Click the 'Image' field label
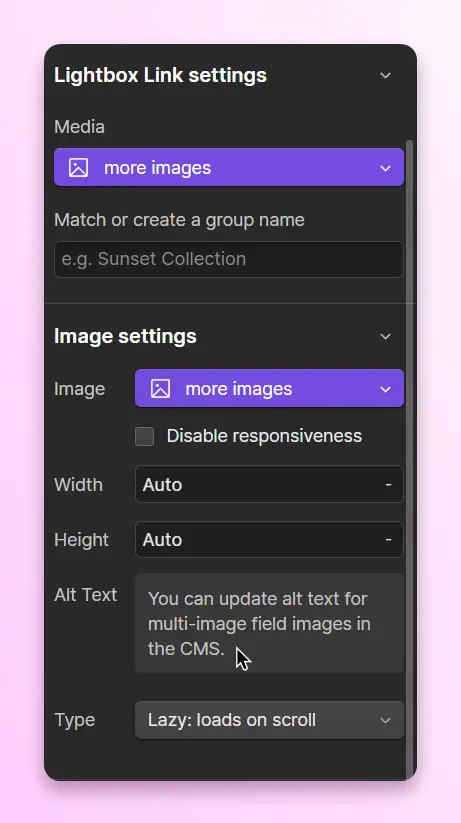 coord(79,389)
